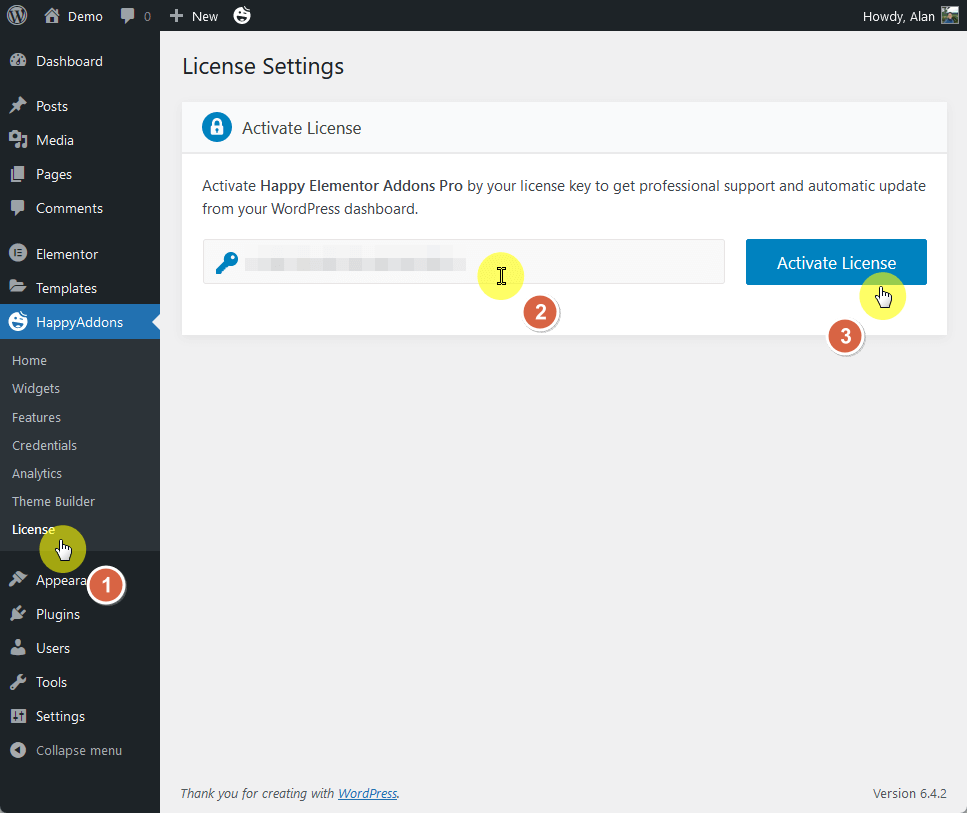The height and width of the screenshot is (813, 967).
Task: Click the Media library icon
Action: pos(18,139)
